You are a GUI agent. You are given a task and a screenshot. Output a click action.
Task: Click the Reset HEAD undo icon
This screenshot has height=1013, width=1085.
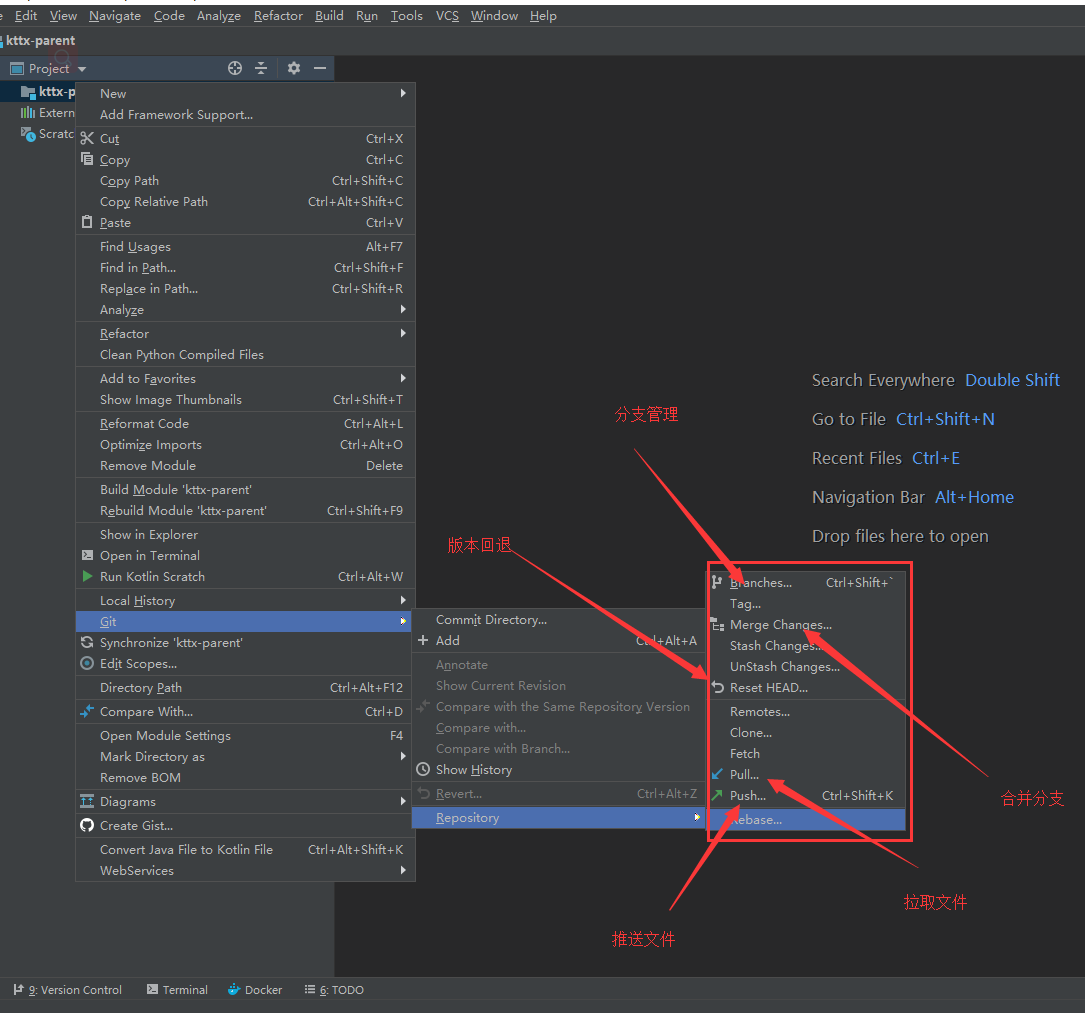pos(718,687)
